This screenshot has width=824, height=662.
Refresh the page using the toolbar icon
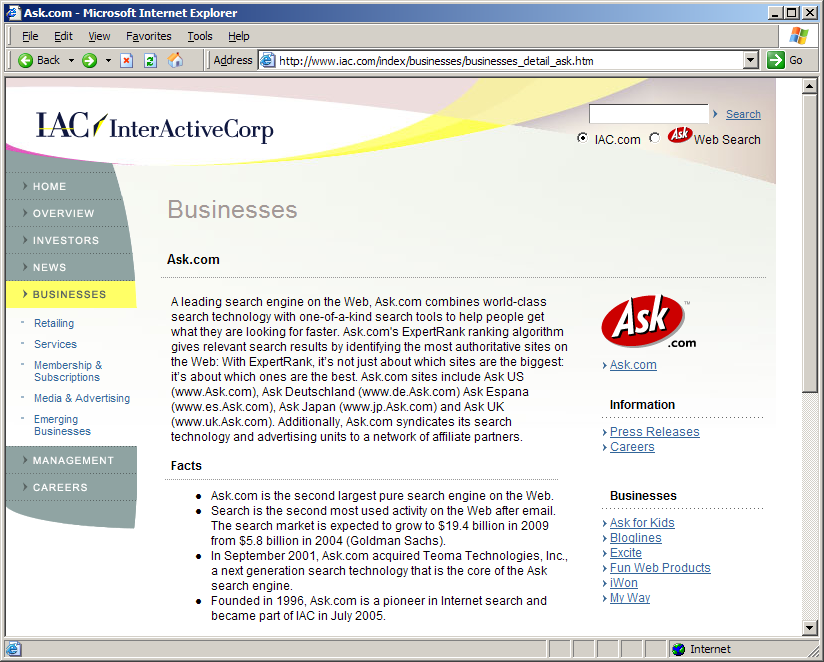coord(150,60)
